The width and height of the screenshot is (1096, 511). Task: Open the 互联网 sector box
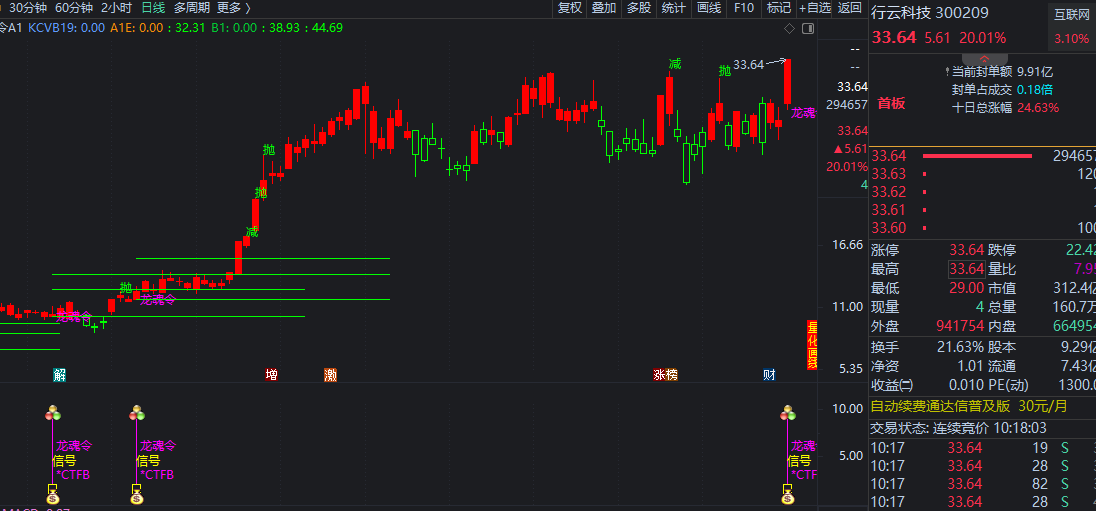tap(1072, 26)
